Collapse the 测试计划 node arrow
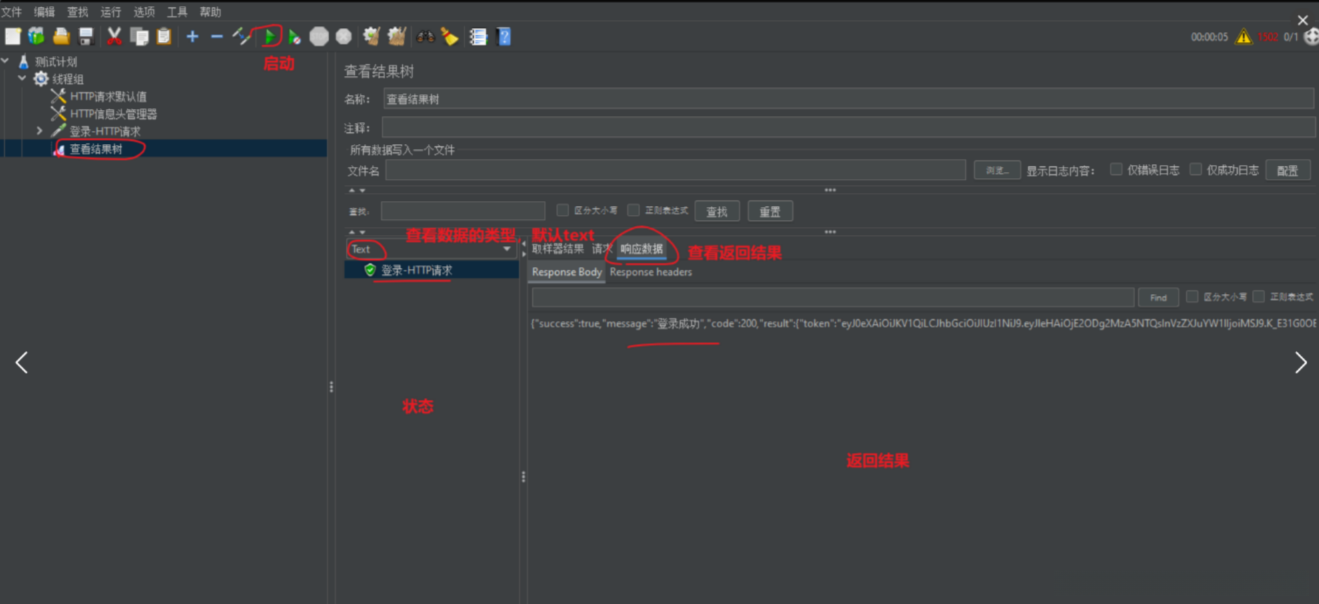Screen dimensions: 1319x604 coord(5,62)
